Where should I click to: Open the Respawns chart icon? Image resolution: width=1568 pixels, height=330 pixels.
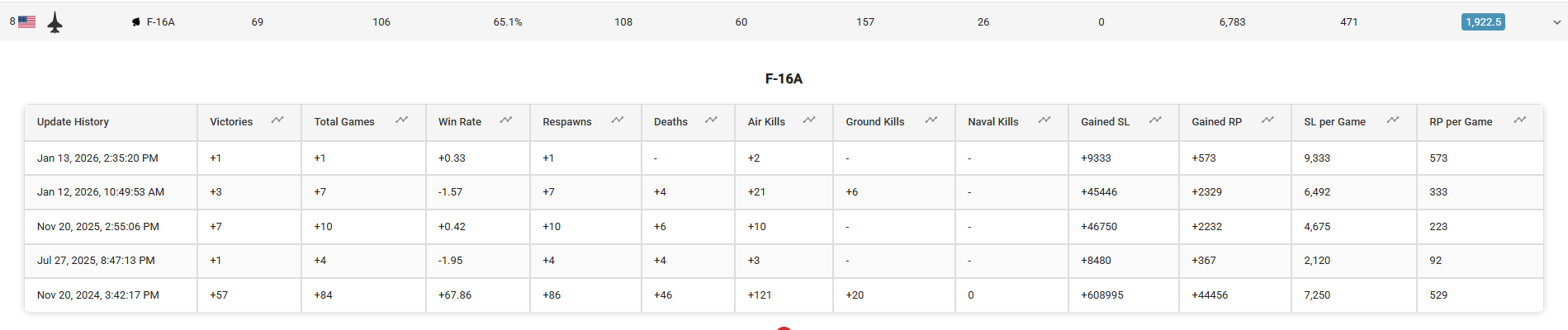click(x=618, y=120)
